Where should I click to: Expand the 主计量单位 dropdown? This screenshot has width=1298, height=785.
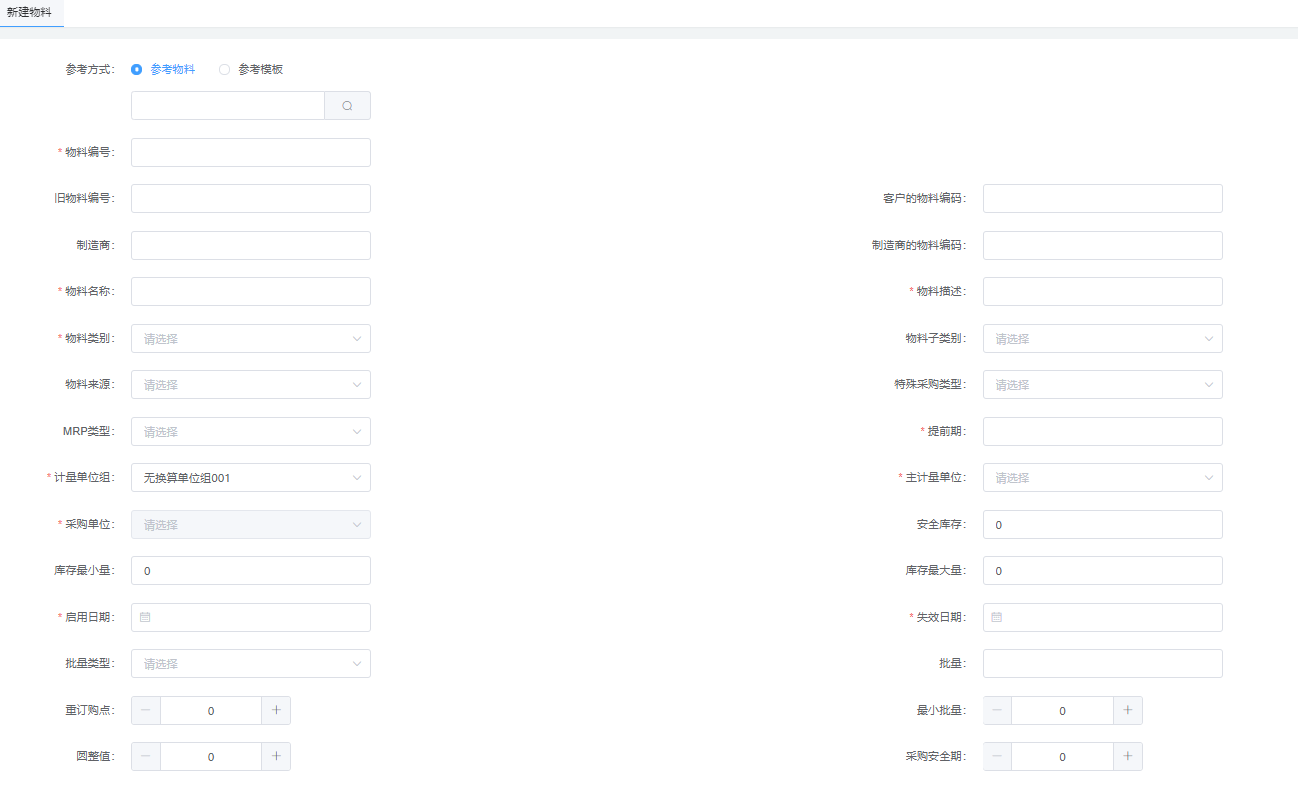[1102, 478]
